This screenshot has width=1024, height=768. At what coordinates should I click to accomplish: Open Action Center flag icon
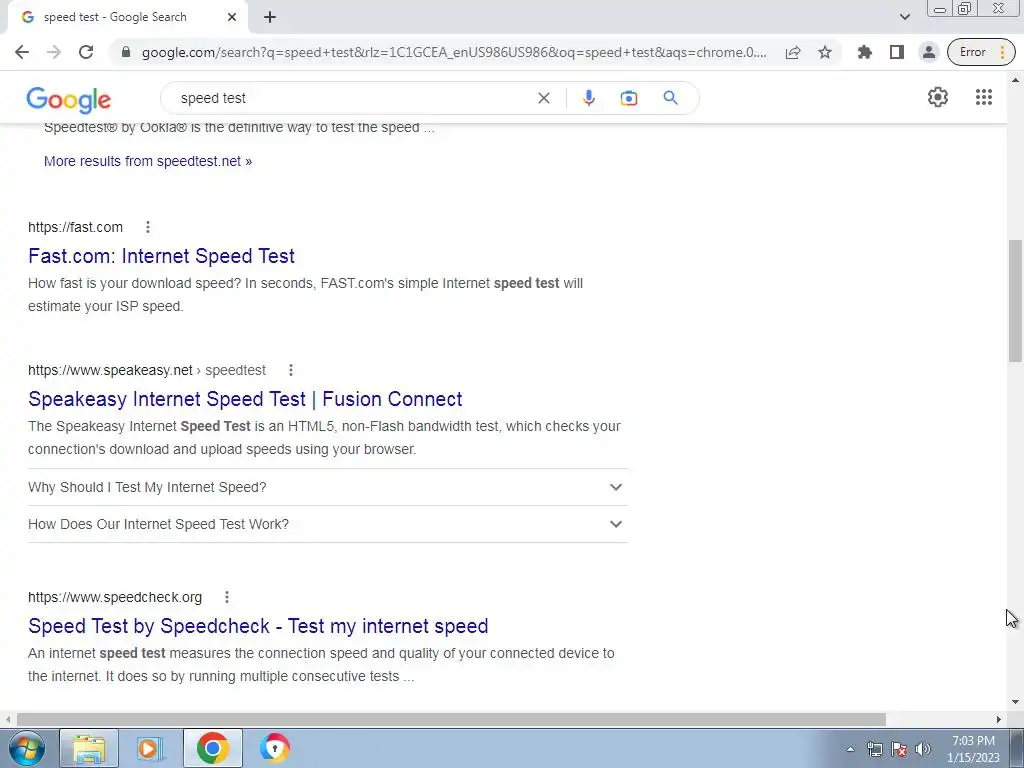[899, 749]
